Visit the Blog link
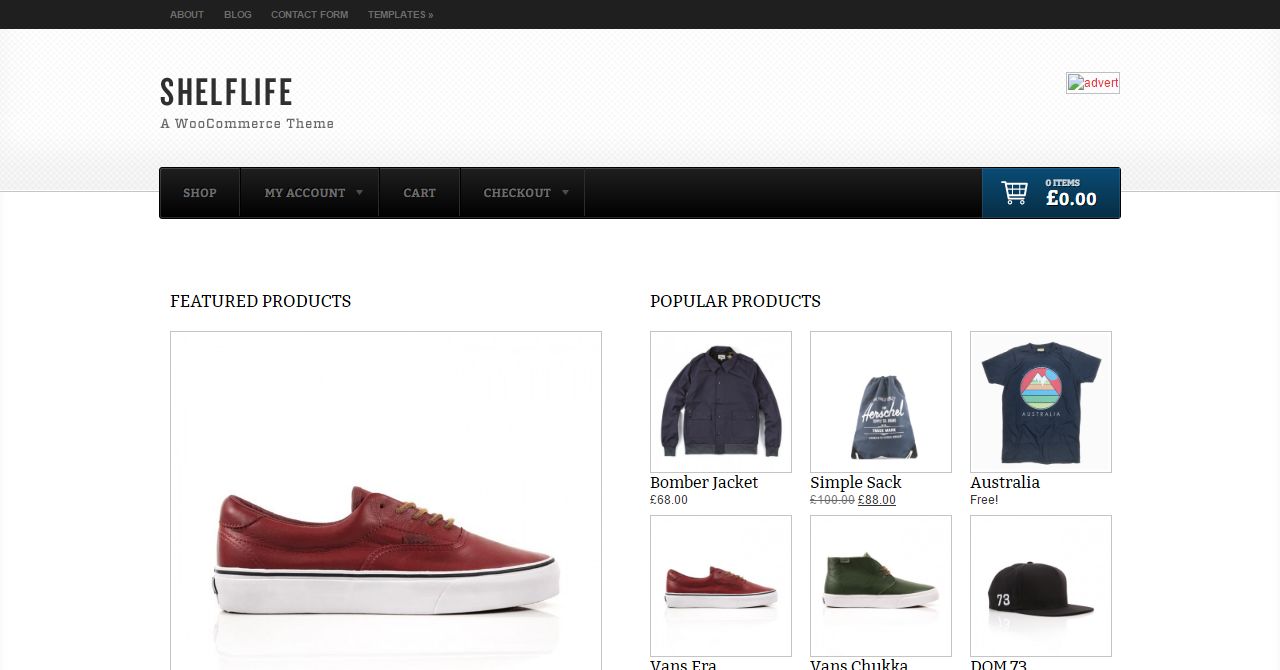1280x670 pixels. coord(238,15)
